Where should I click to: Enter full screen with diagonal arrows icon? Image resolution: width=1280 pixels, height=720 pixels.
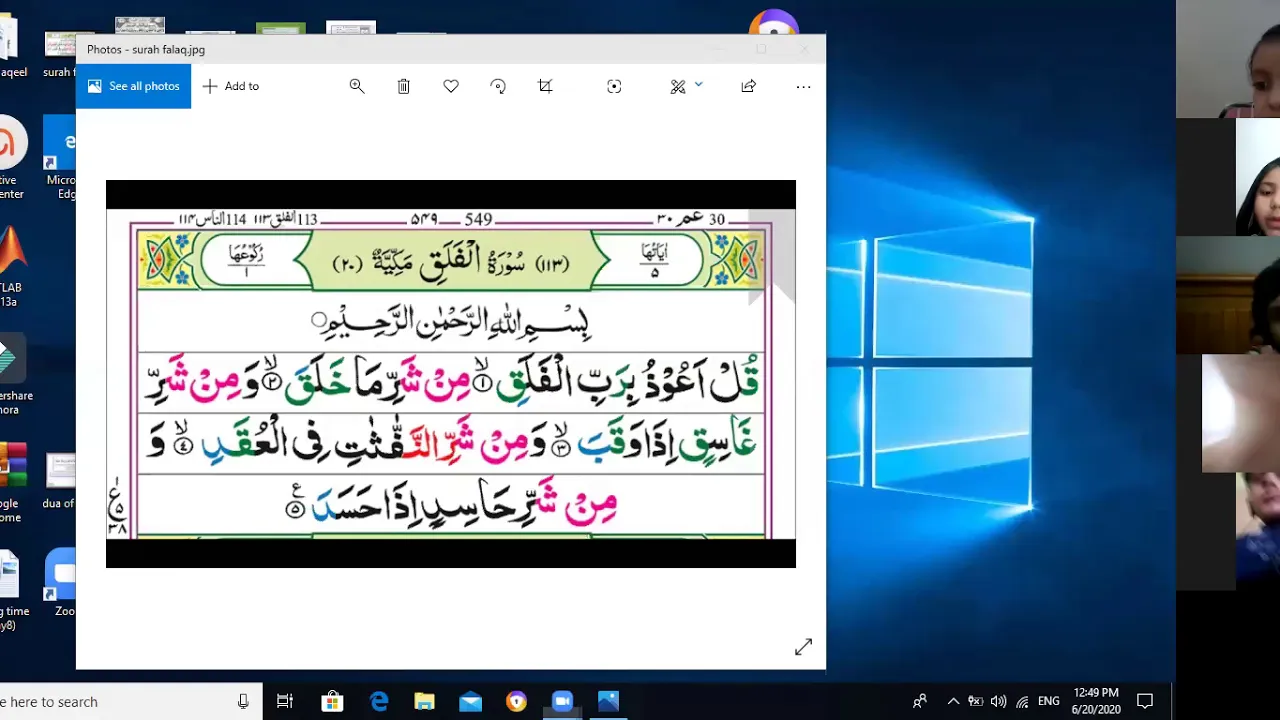tap(803, 648)
